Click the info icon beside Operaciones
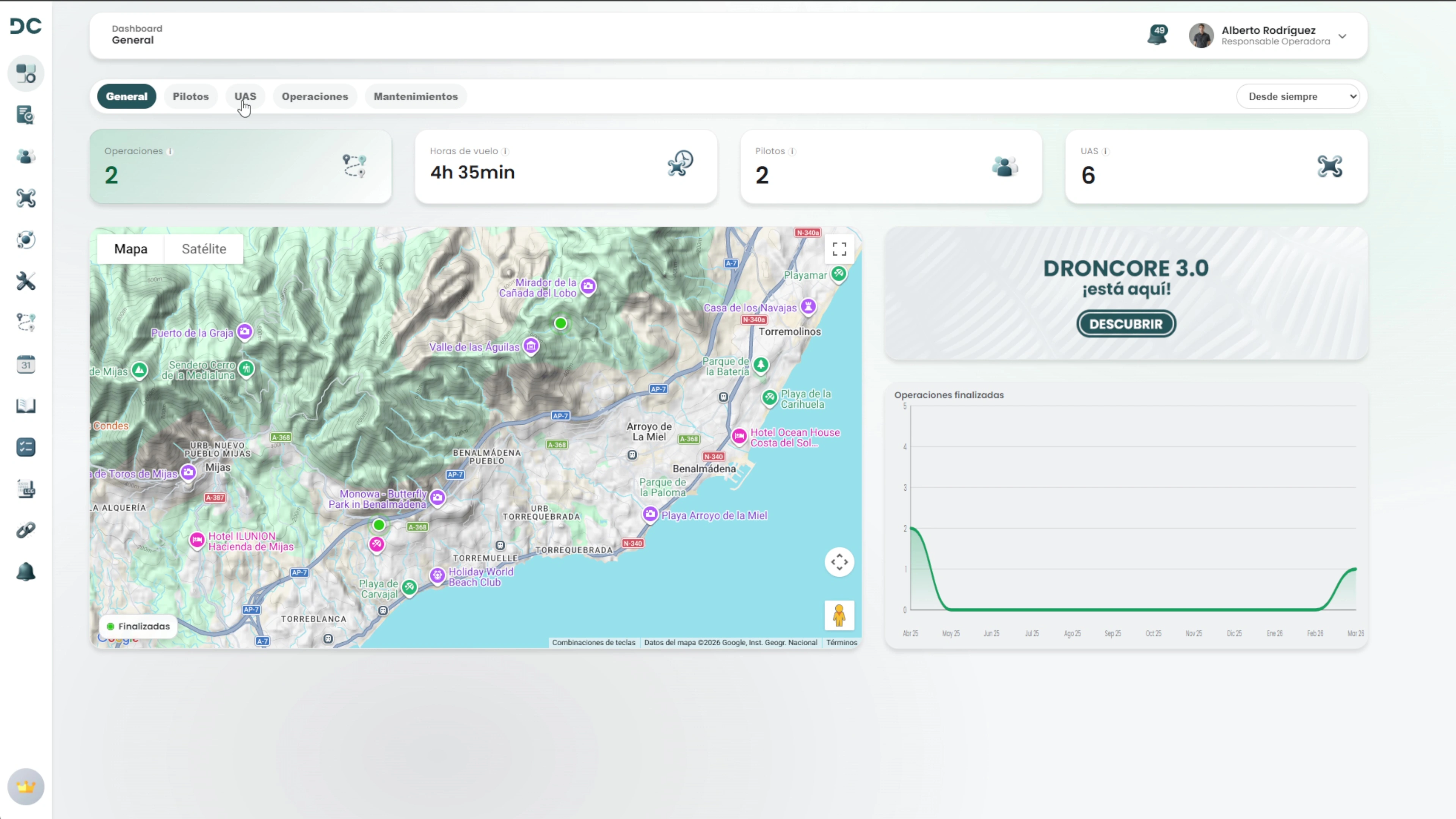This screenshot has height=819, width=1456. click(170, 152)
